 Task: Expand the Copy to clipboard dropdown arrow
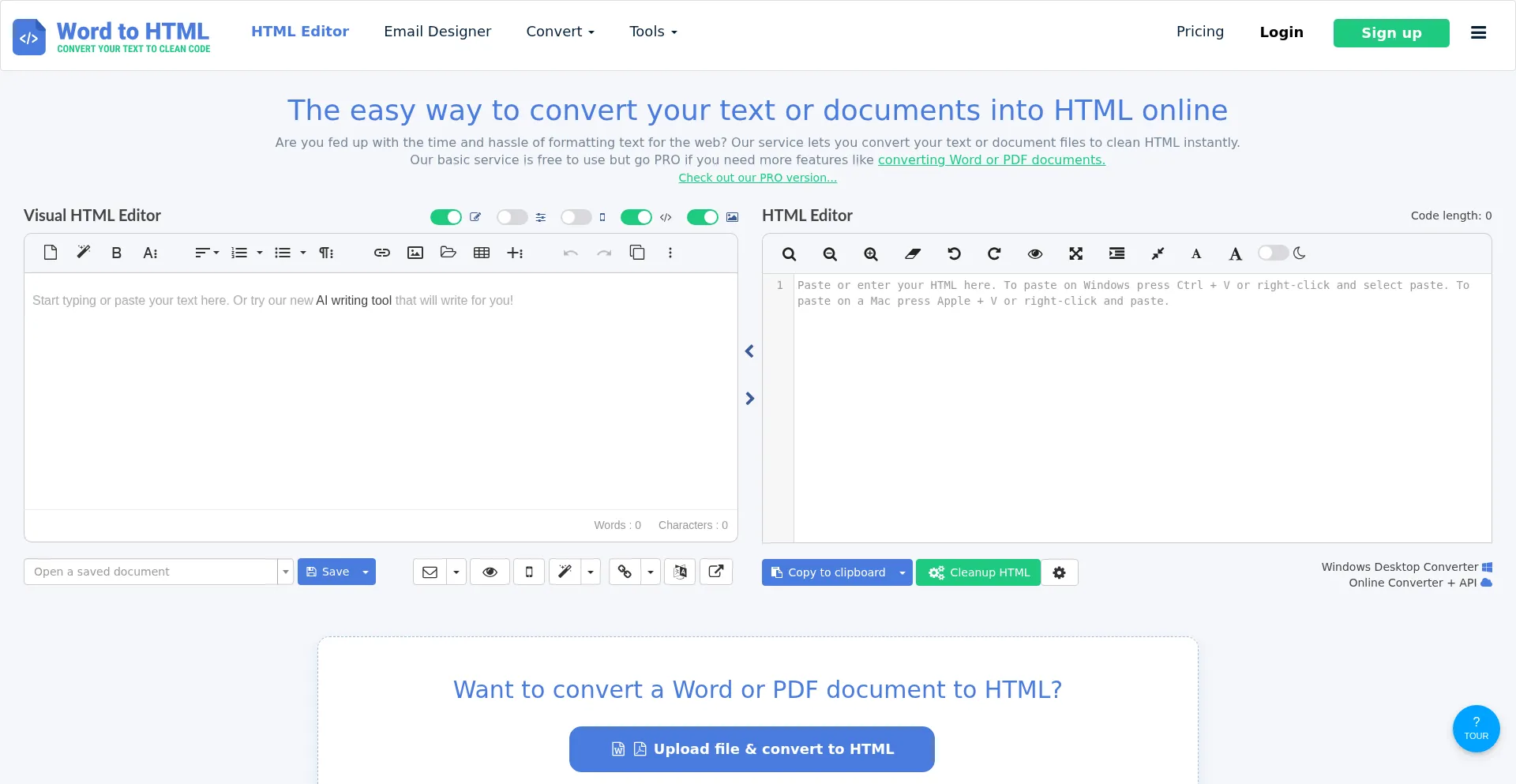(902, 572)
